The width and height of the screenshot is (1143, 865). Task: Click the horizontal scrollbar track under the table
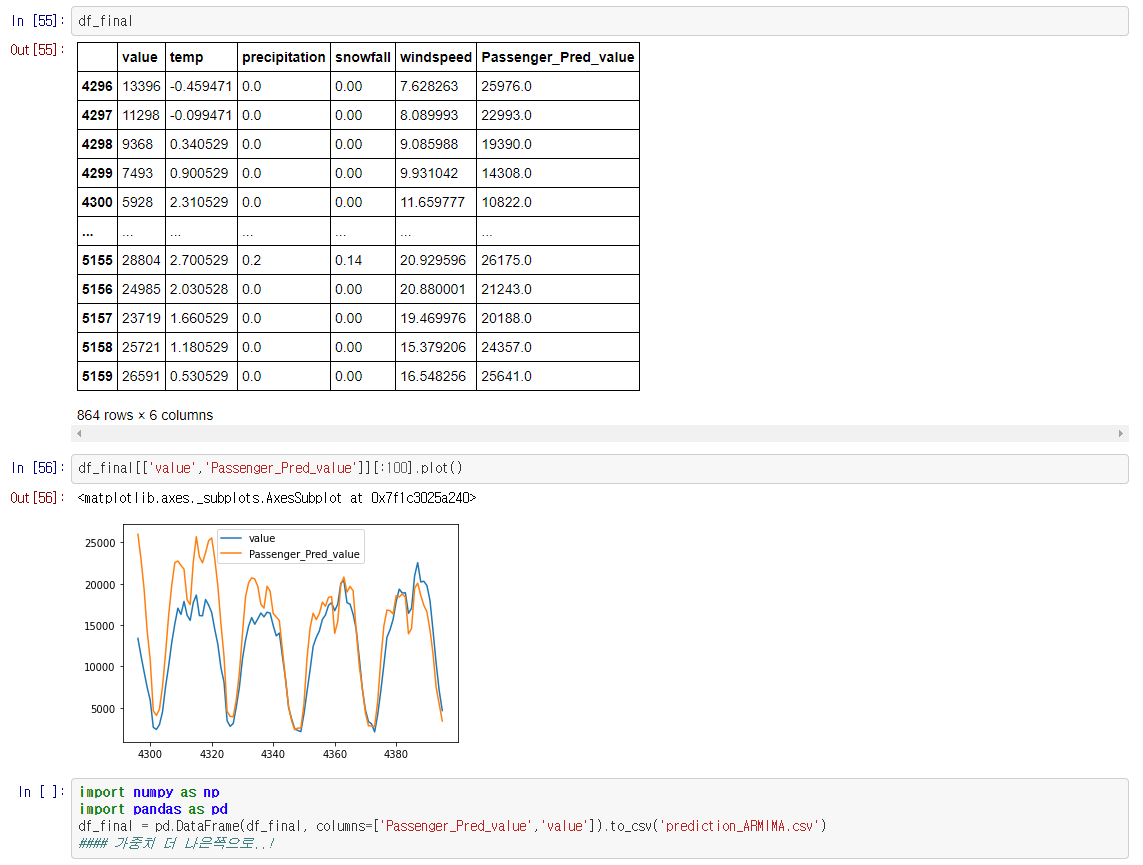599,434
